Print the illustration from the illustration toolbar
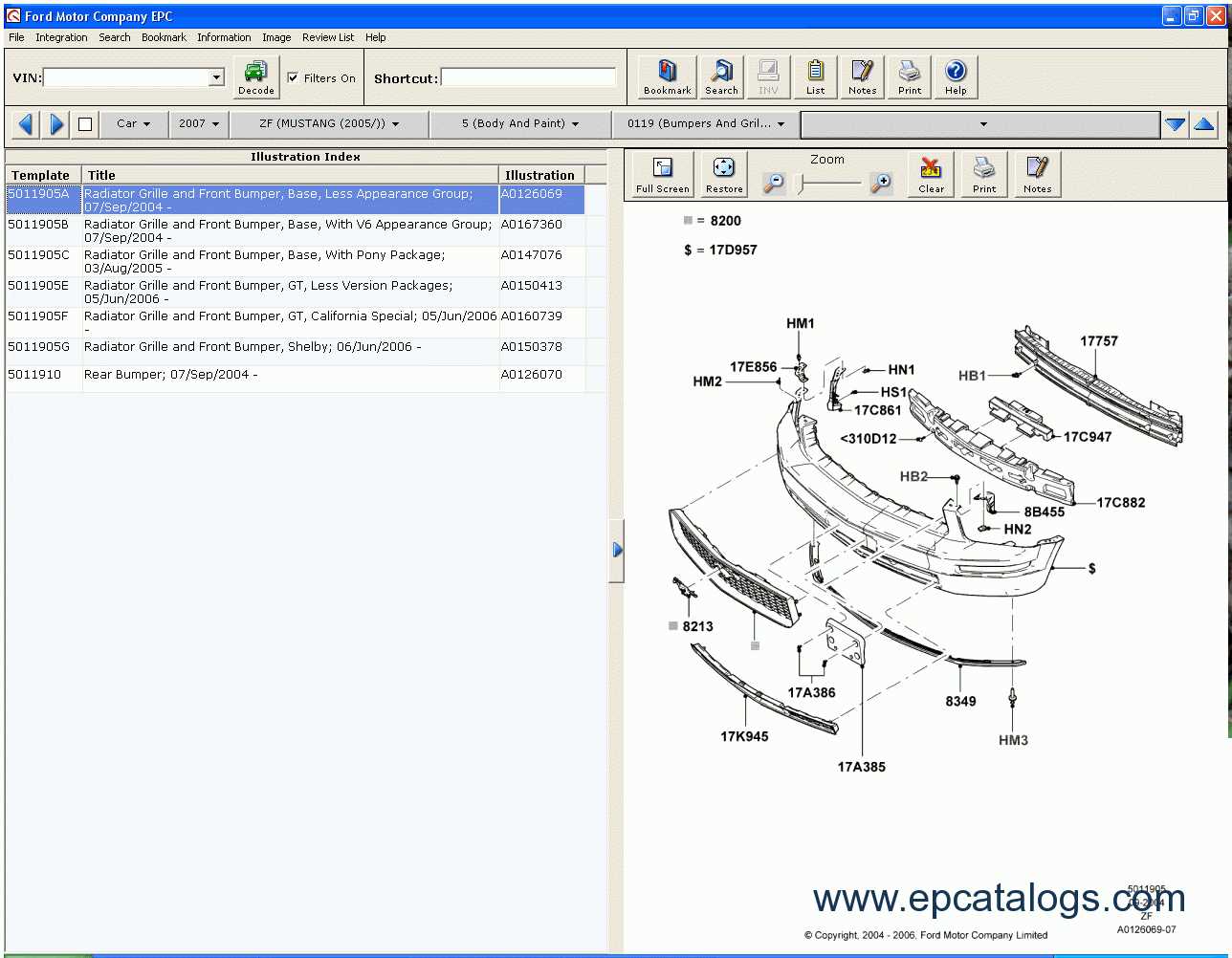The image size is (1232, 958). 984,175
